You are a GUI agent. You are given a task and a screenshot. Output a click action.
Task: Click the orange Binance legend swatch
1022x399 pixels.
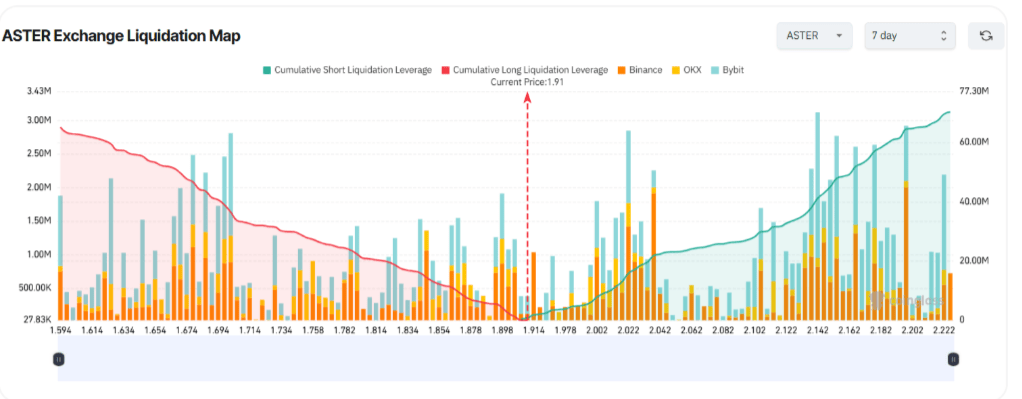pos(621,70)
